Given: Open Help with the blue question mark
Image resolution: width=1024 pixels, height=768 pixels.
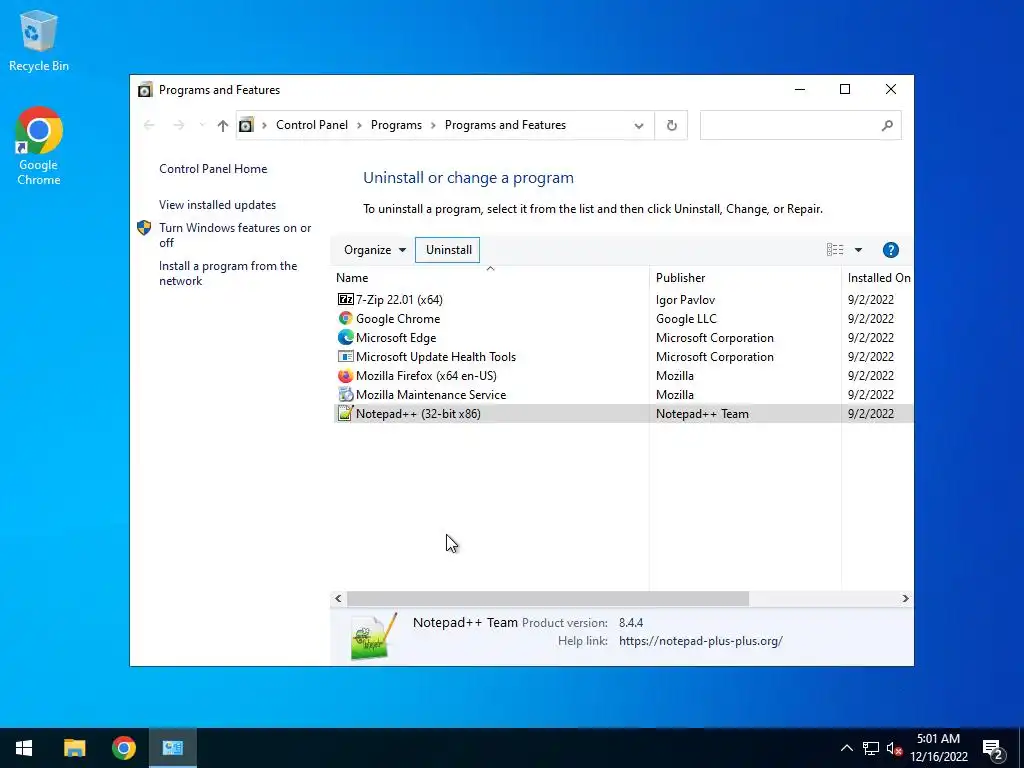Looking at the screenshot, I should [891, 250].
